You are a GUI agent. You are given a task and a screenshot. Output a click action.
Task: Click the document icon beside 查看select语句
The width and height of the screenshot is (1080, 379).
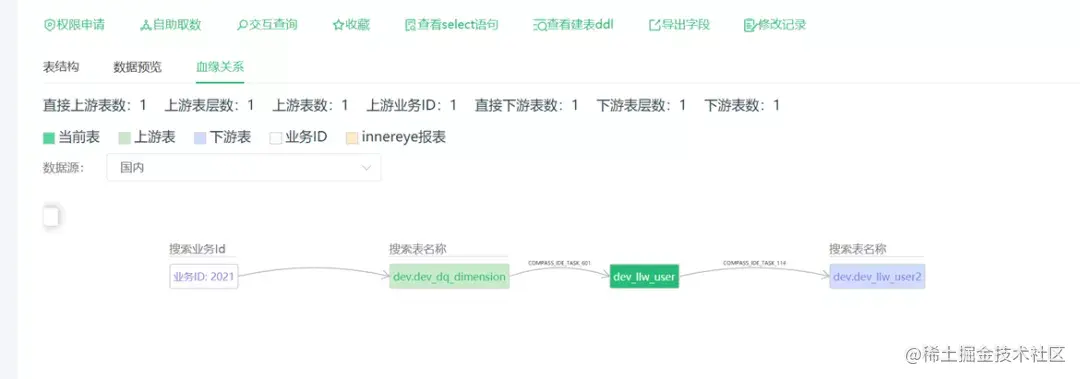coord(411,25)
